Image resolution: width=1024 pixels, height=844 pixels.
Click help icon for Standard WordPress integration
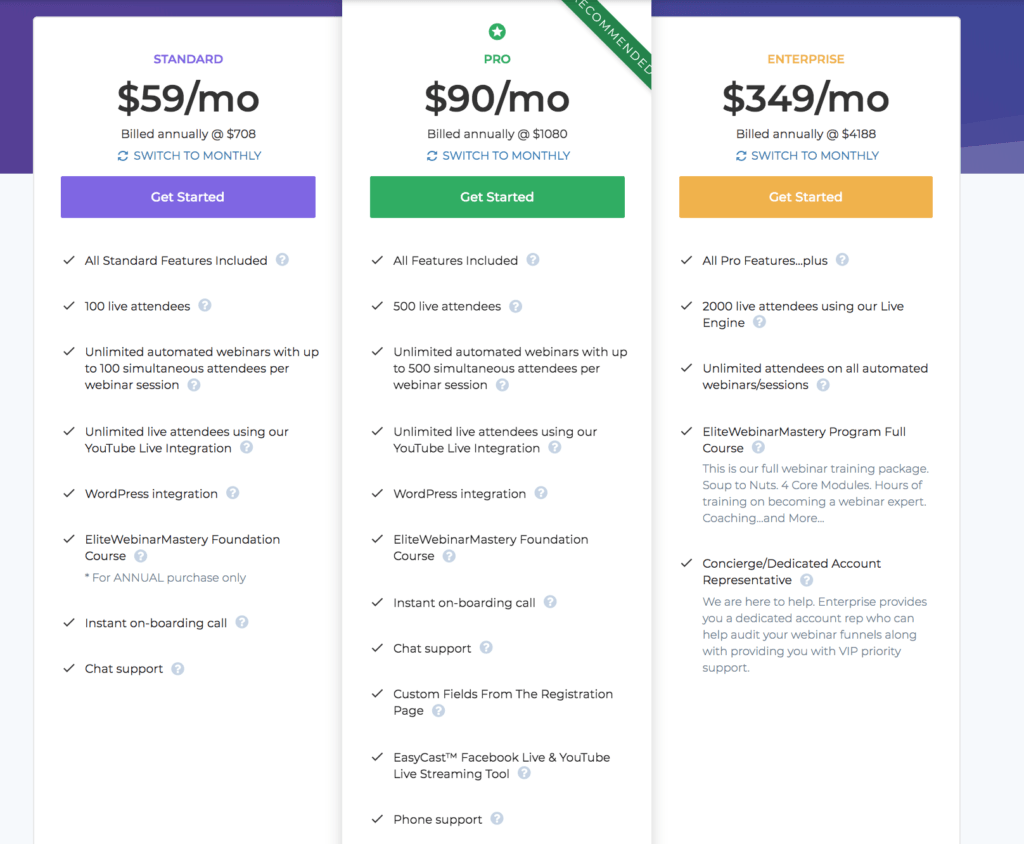click(232, 493)
